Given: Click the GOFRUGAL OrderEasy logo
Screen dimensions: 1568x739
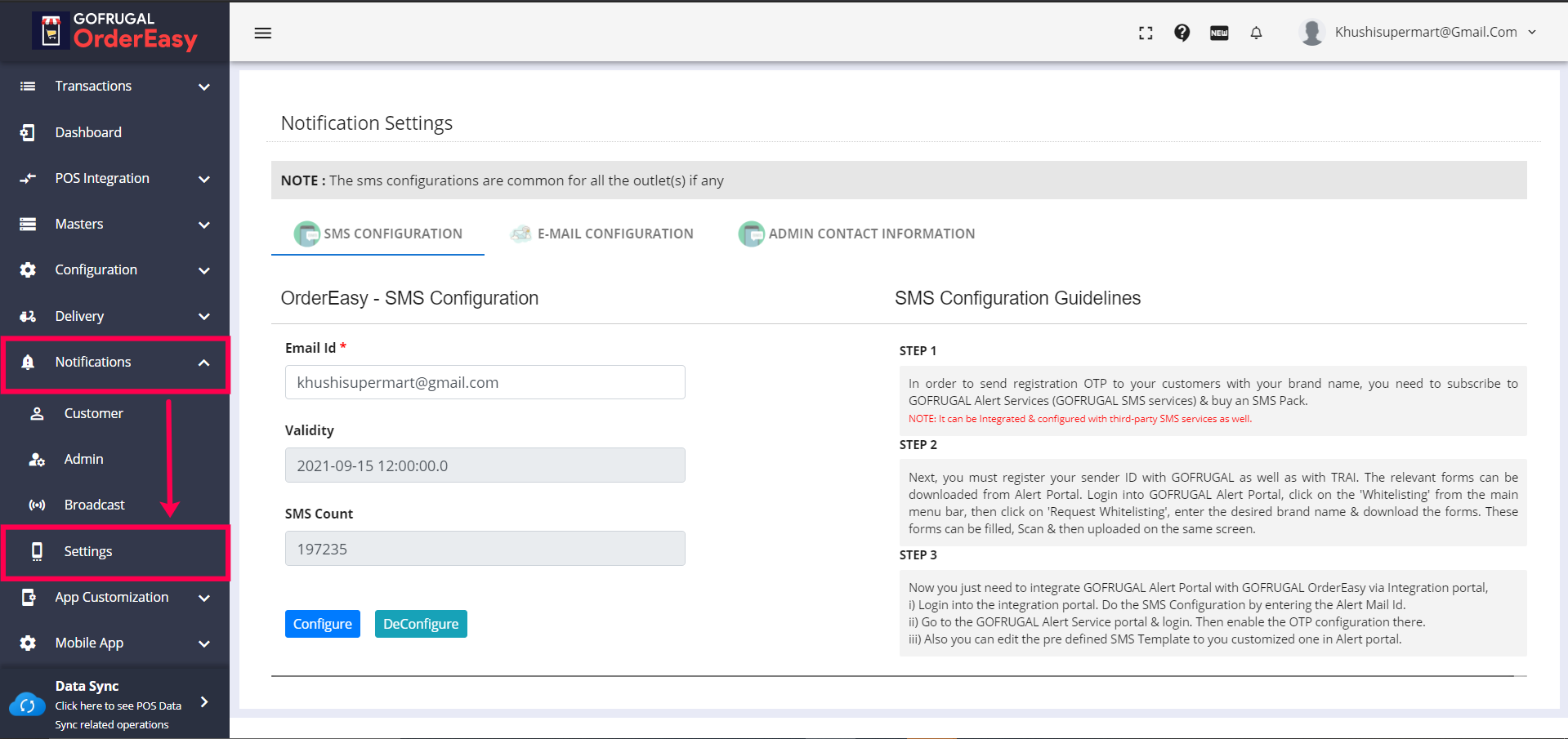Looking at the screenshot, I should click(115, 31).
